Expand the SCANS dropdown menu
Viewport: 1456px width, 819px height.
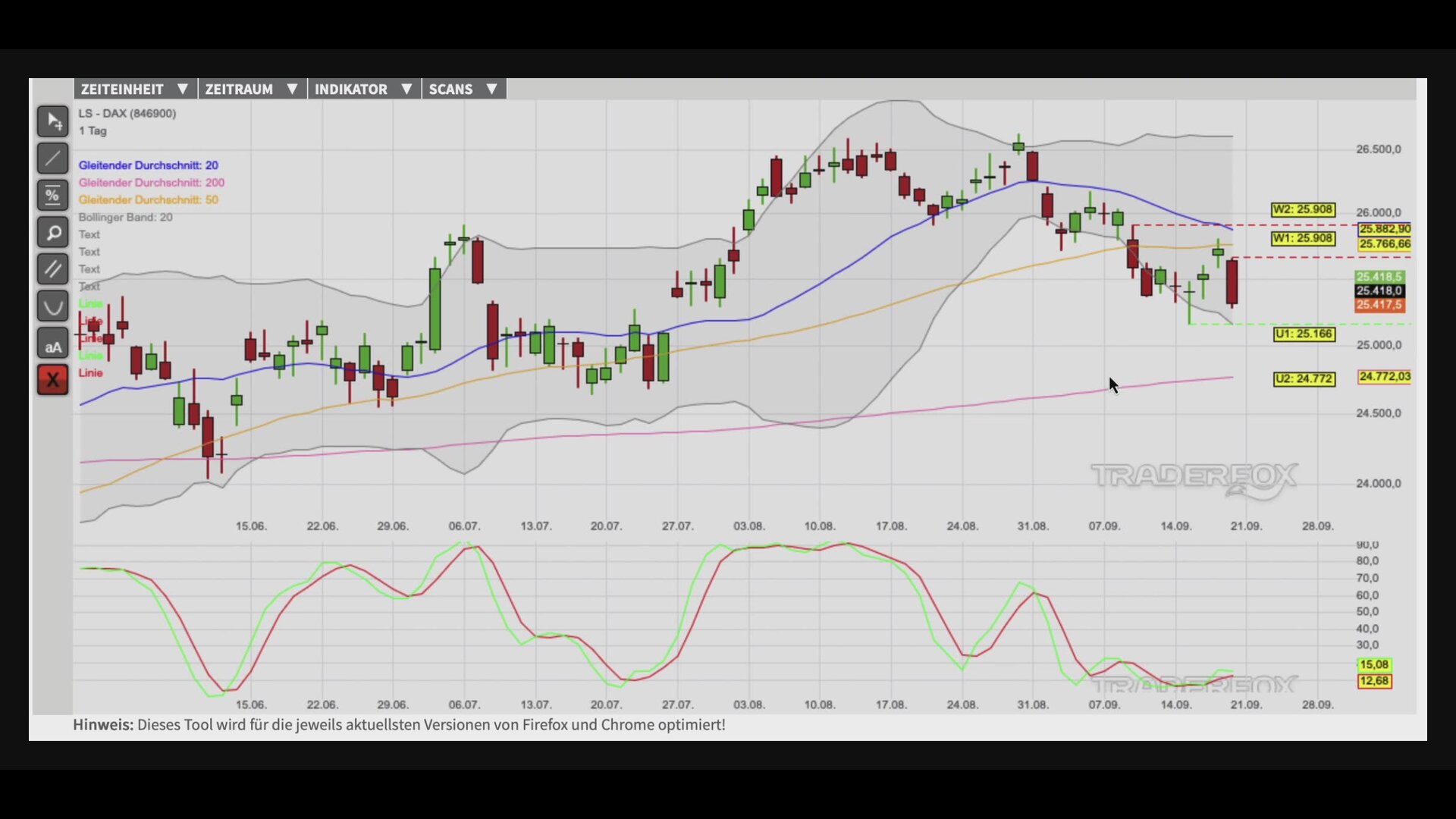click(x=463, y=89)
